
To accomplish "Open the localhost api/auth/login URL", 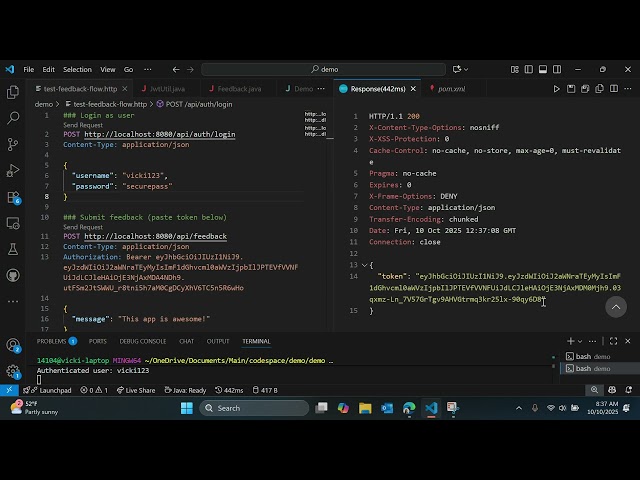I will pyautogui.click(x=160, y=134).
